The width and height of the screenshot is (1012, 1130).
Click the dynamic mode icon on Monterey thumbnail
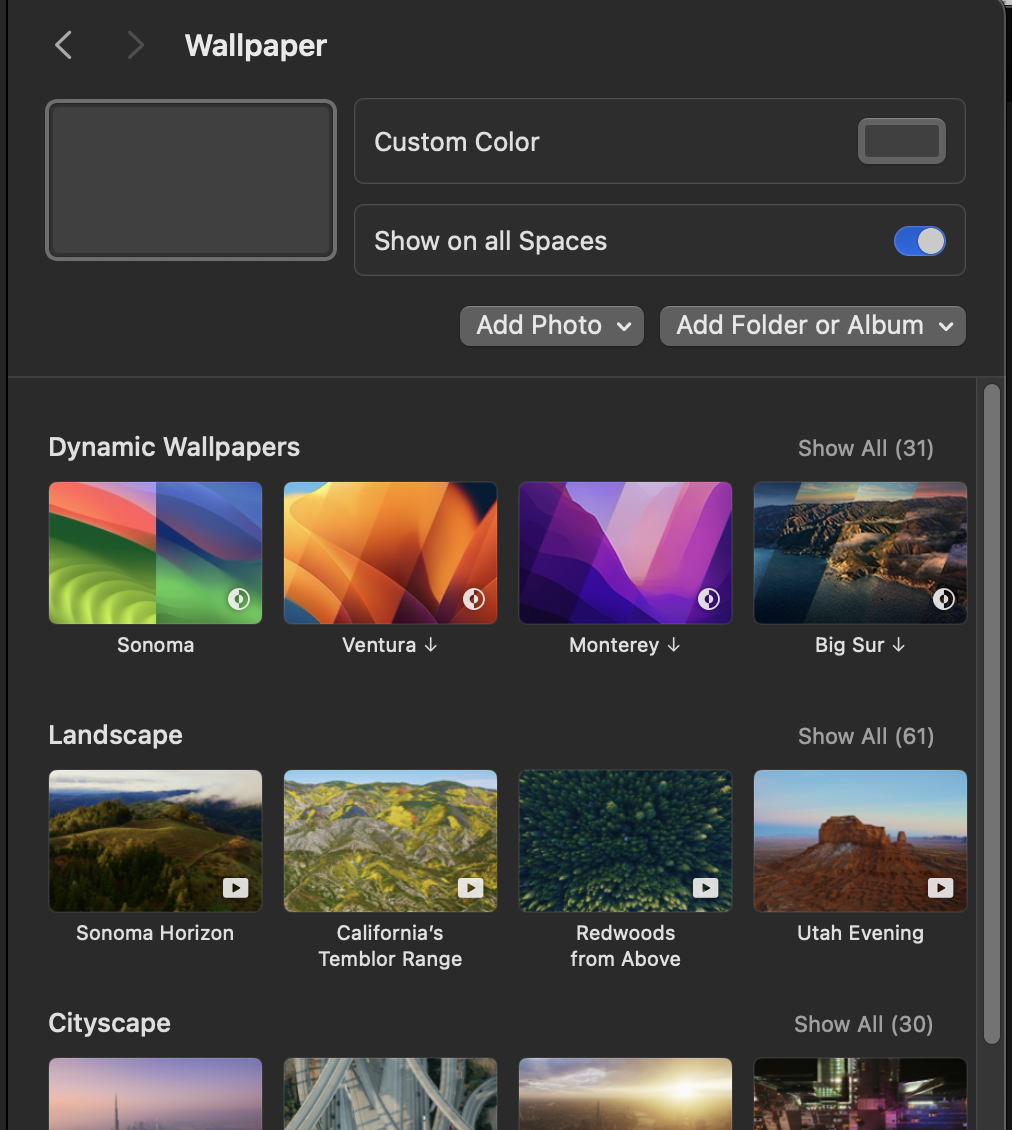tap(709, 599)
